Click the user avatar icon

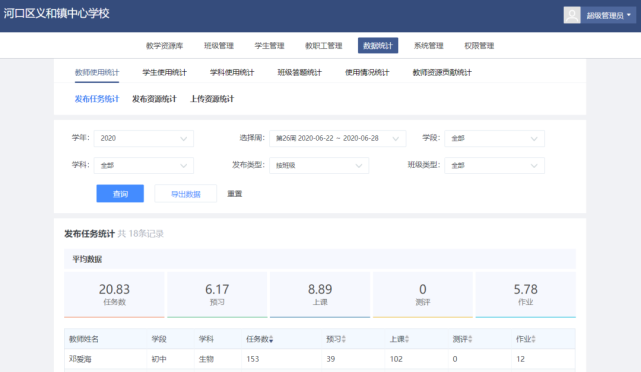point(572,16)
